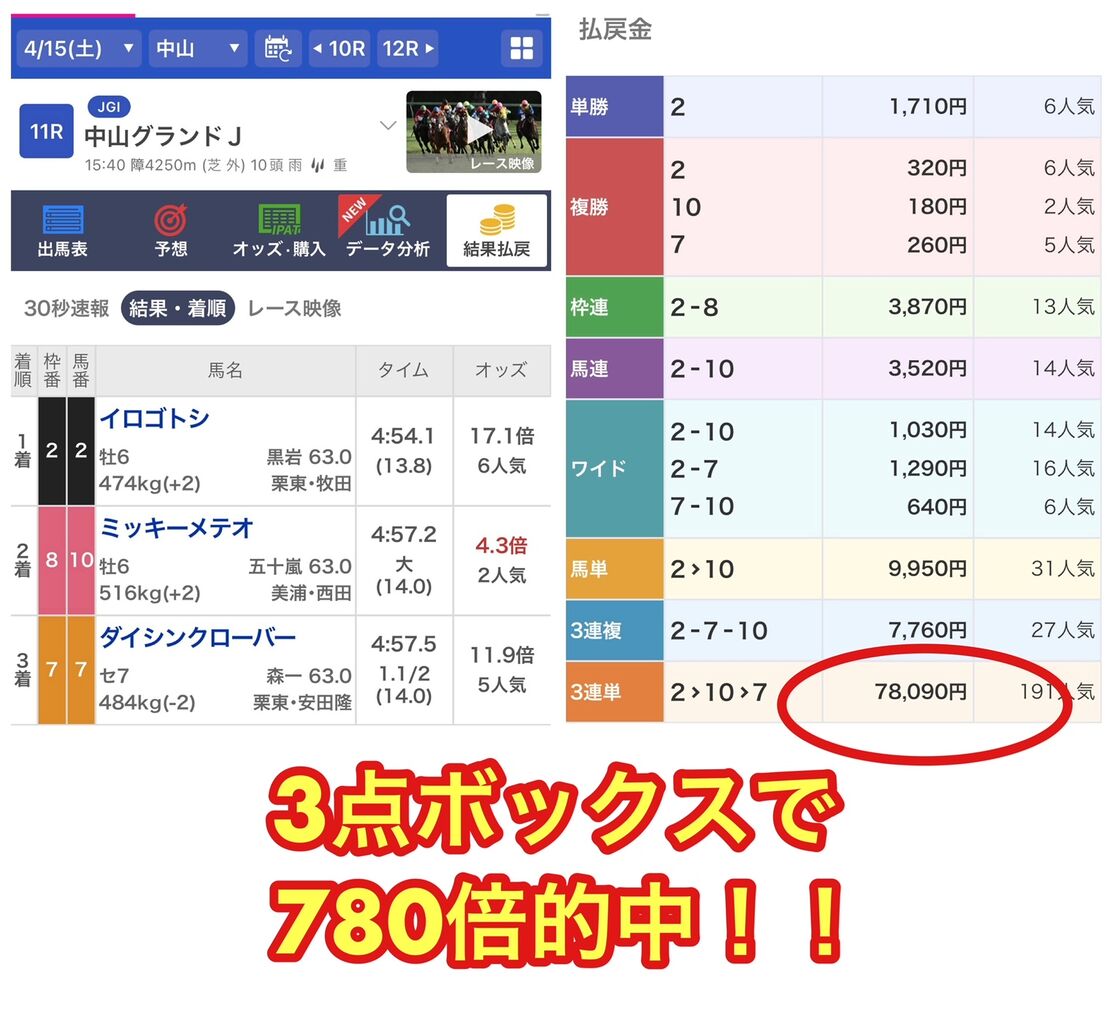Select the 結果・着順 pill
Viewport: 1120px width, 1024px height.
tap(178, 308)
